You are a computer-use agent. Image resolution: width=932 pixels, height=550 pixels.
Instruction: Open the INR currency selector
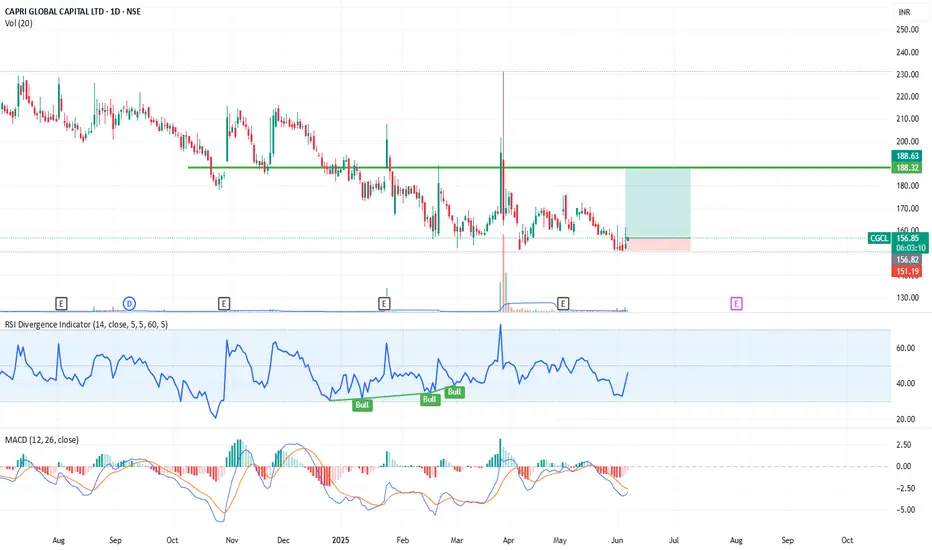click(x=904, y=12)
